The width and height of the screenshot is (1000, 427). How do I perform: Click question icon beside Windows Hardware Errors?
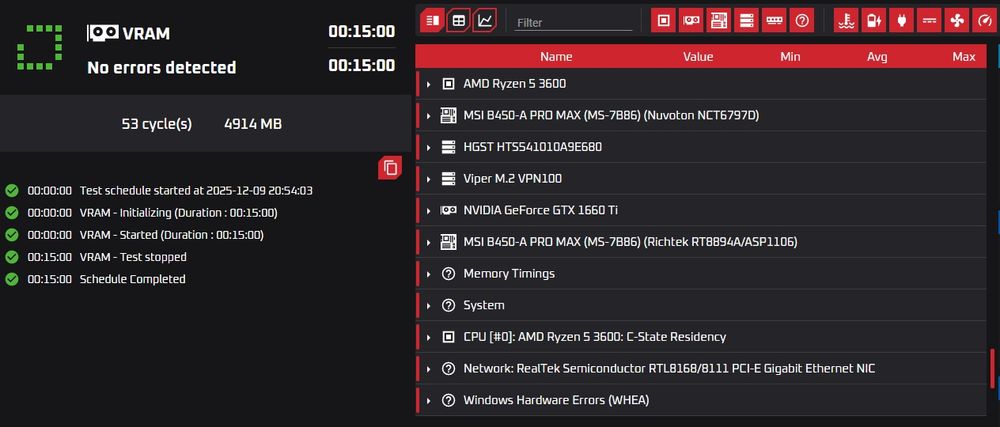(448, 400)
